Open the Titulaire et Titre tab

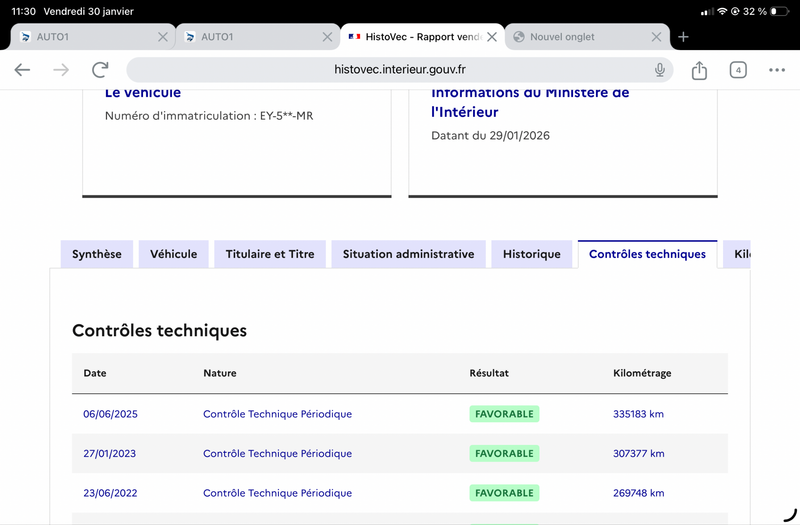click(x=270, y=254)
